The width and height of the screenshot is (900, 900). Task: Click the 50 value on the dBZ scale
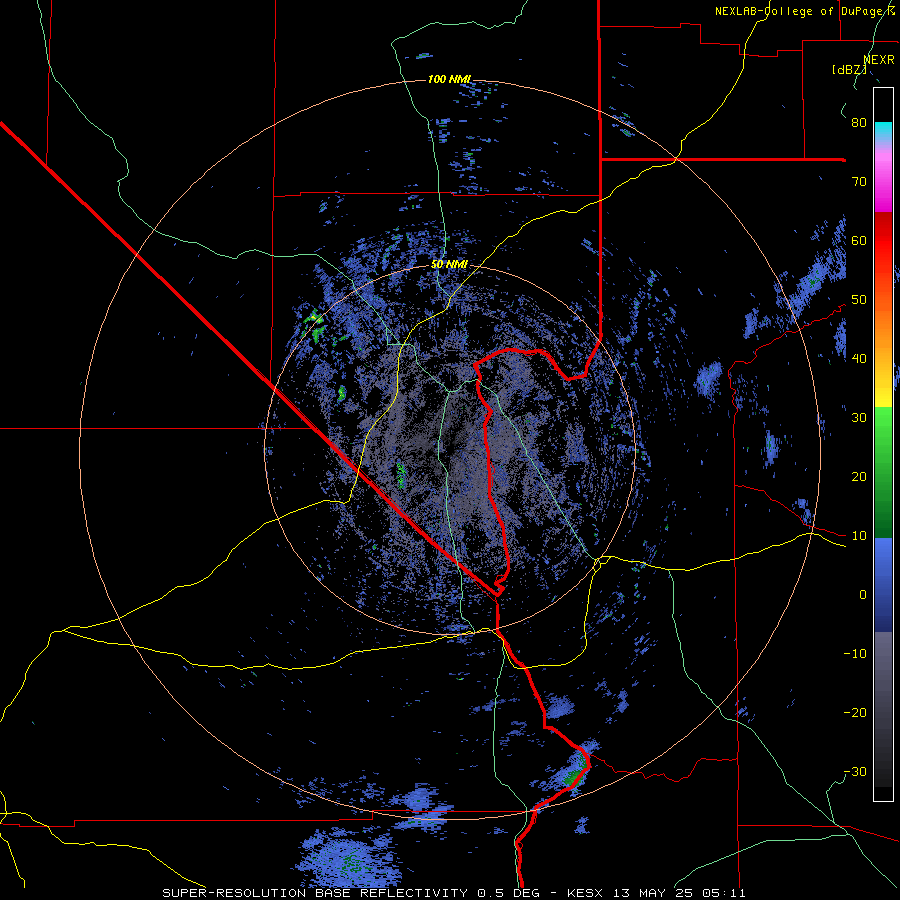tap(859, 300)
